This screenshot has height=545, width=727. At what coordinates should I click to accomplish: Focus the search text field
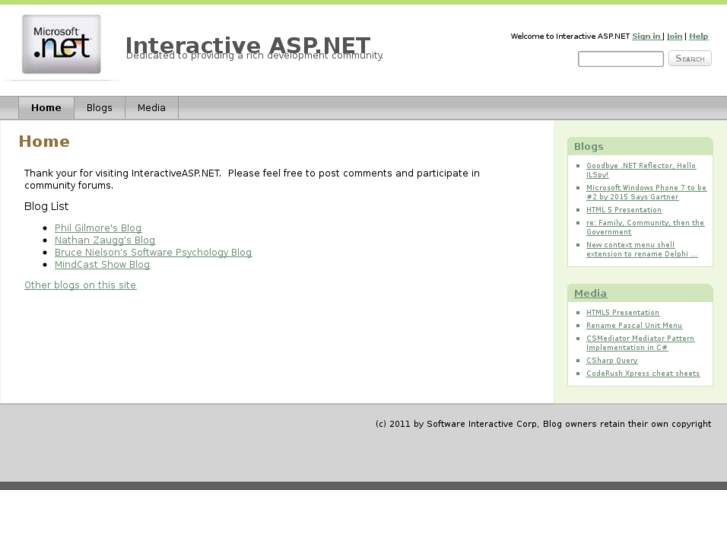(x=620, y=59)
